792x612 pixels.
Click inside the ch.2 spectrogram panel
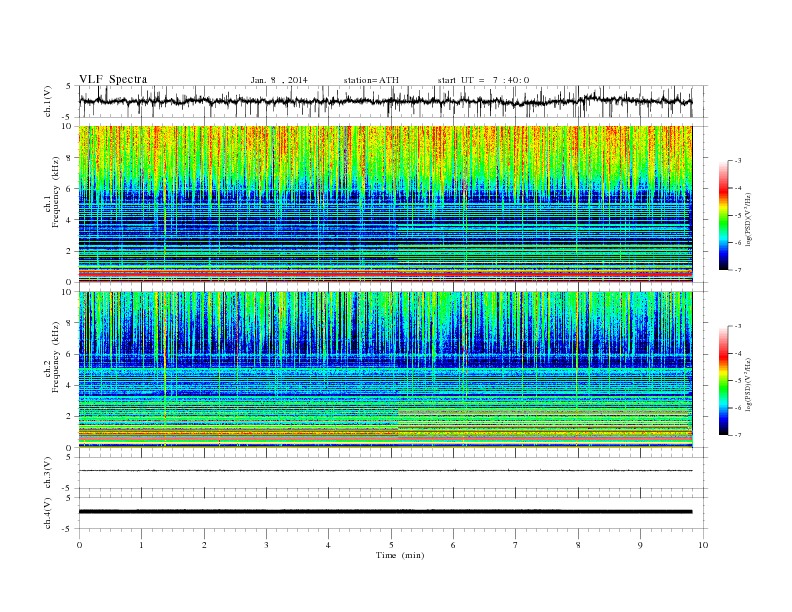click(385, 370)
